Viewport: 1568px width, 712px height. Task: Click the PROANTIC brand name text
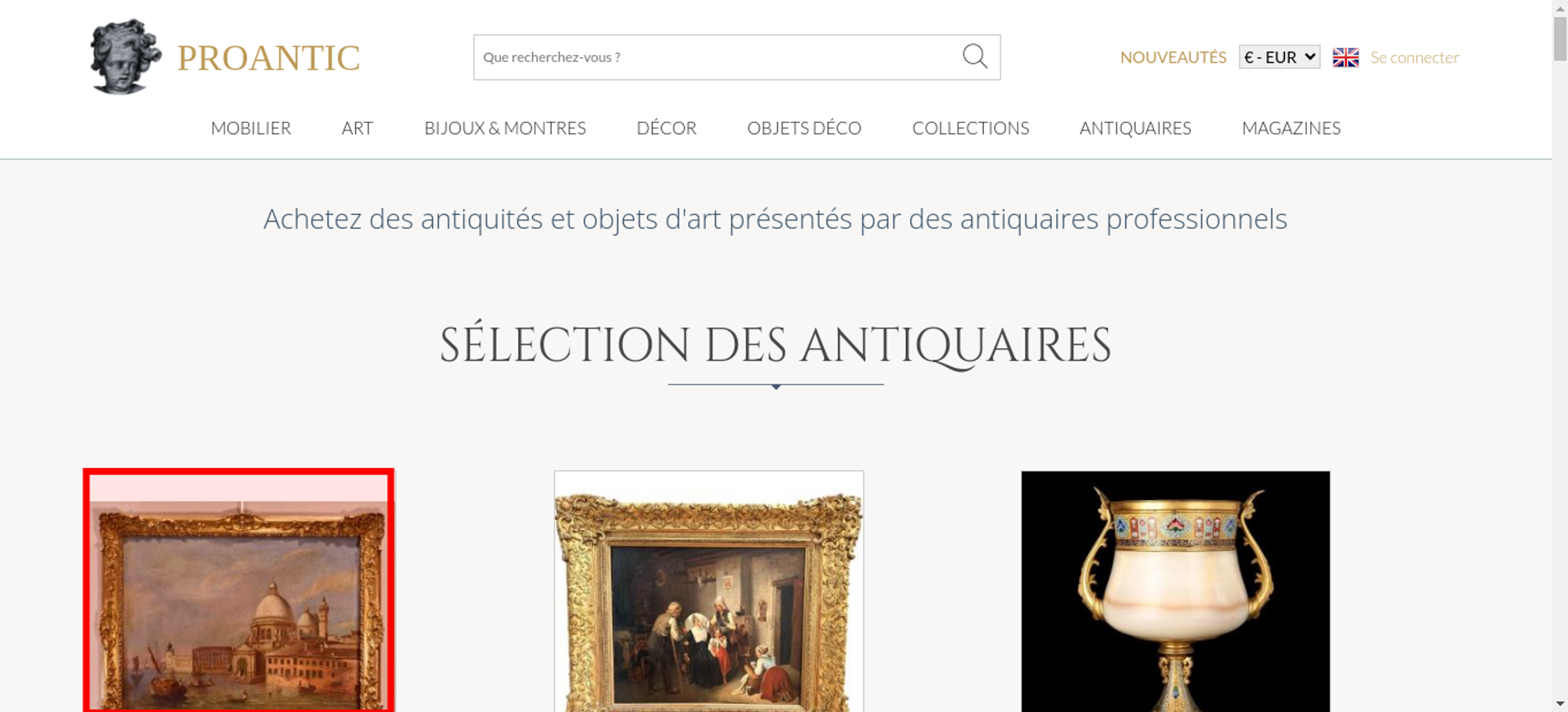pyautogui.click(x=268, y=58)
